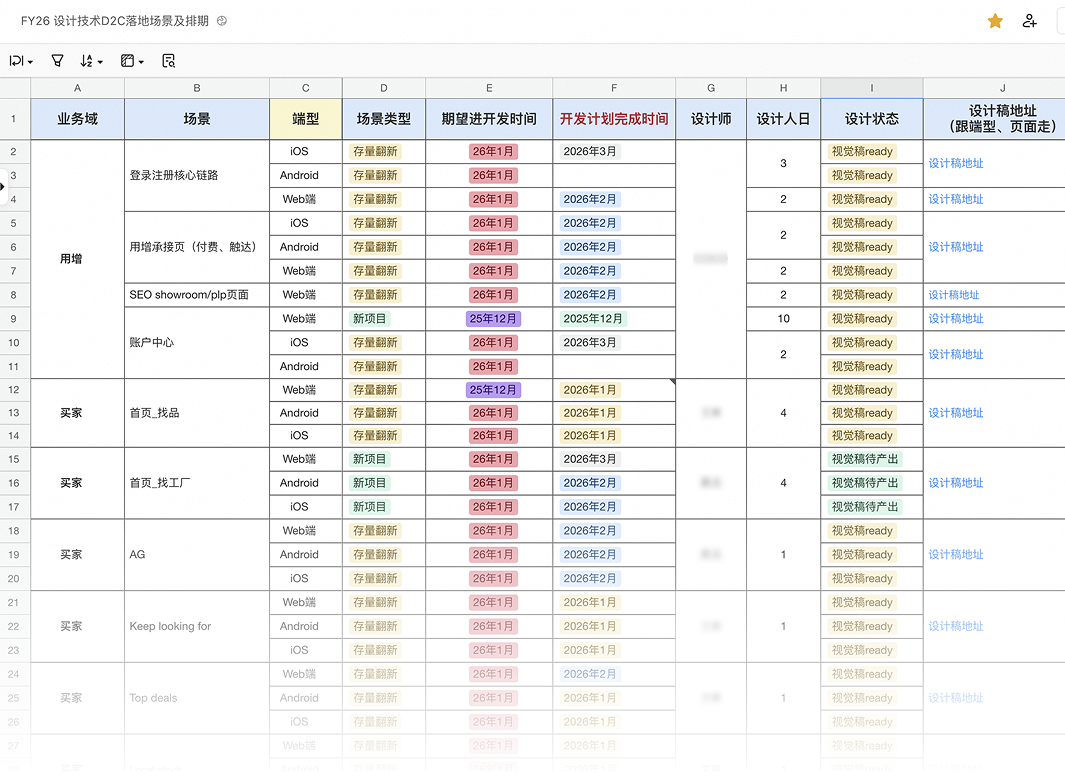
Task: Click the purple 25年12月 tag in row 12
Action: 493,390
